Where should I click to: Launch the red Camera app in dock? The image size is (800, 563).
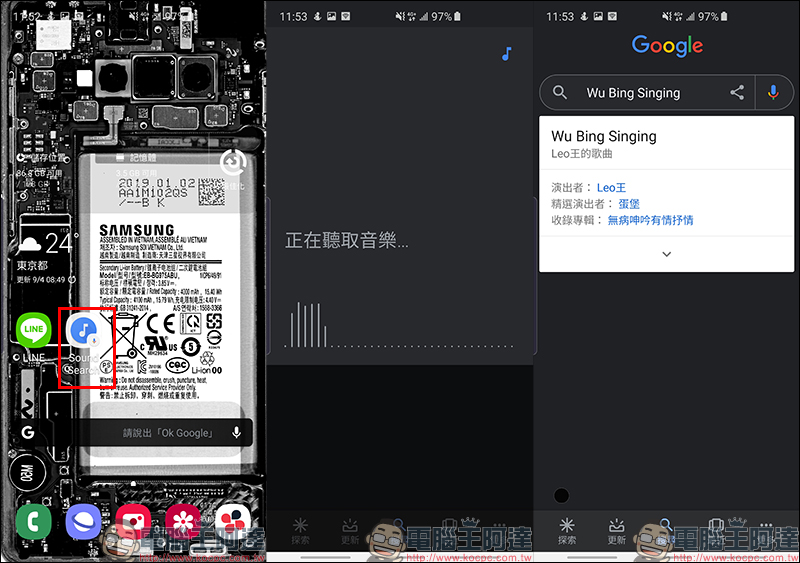(133, 523)
